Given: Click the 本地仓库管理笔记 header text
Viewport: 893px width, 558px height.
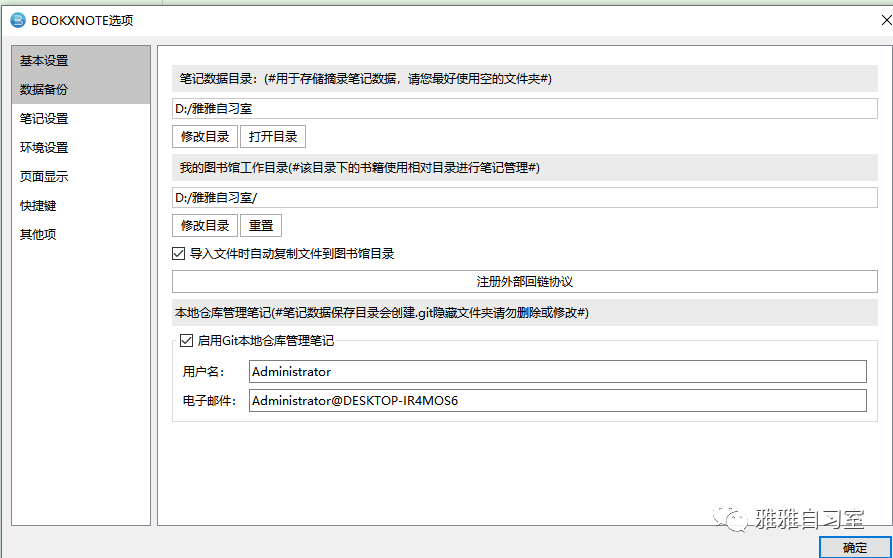Looking at the screenshot, I should click(381, 313).
